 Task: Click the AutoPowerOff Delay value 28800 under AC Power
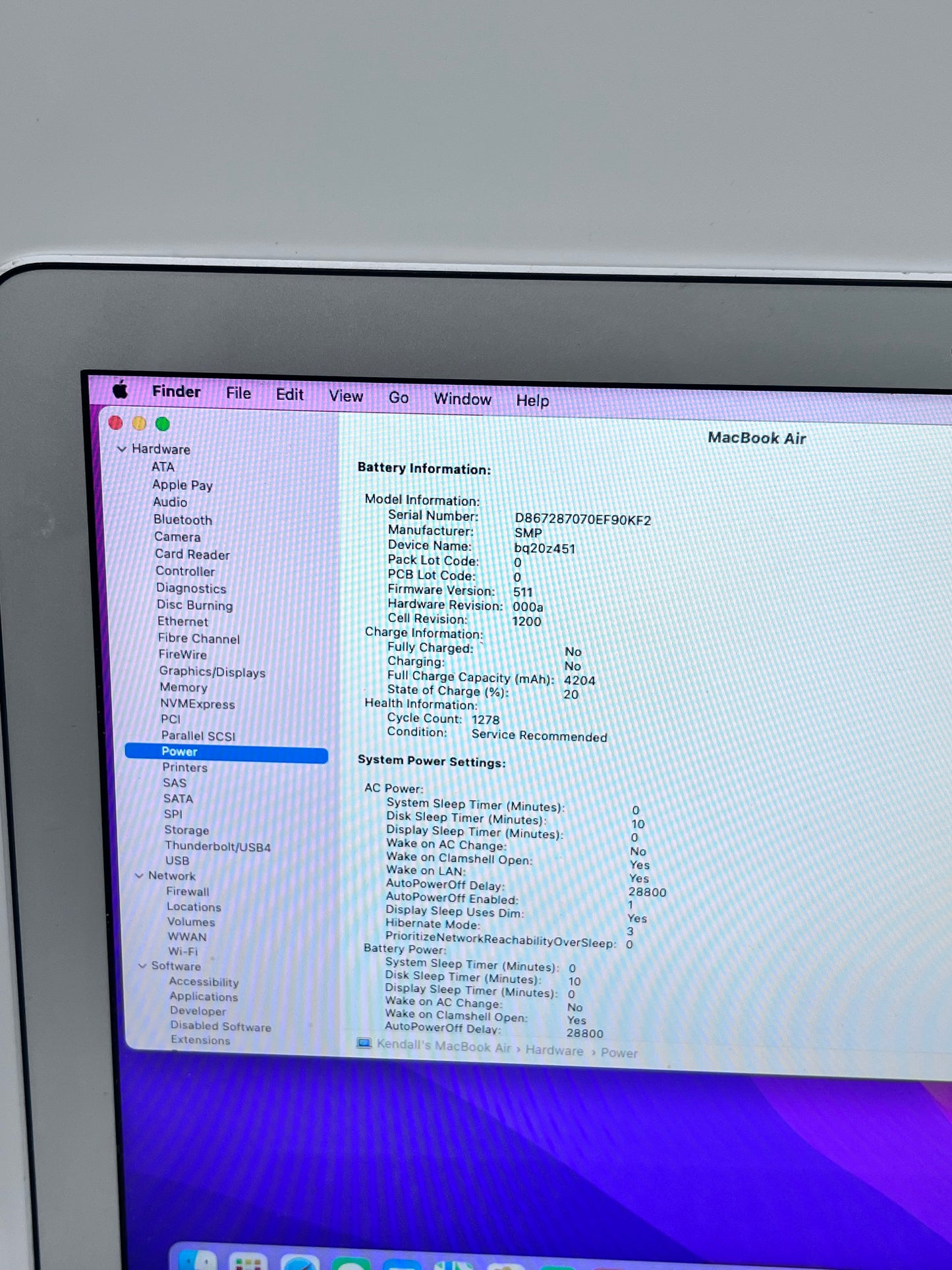click(647, 892)
